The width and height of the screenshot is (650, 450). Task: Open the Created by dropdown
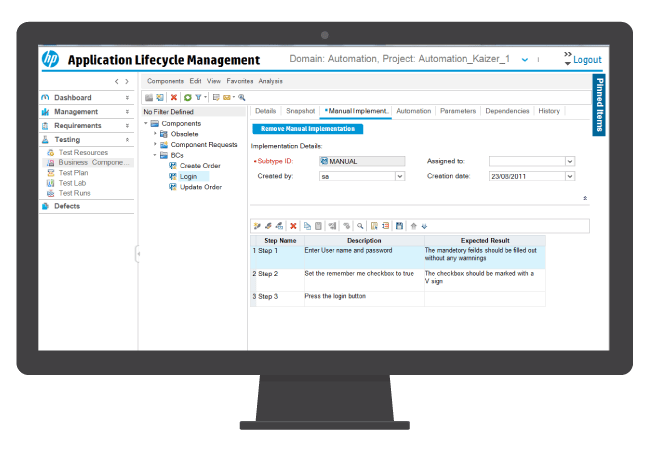click(400, 176)
